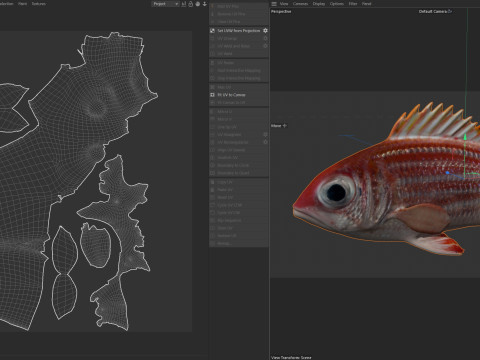Viewport: 480px width, 360px height.
Task: Open the viewport Filter menu
Action: 353,4
